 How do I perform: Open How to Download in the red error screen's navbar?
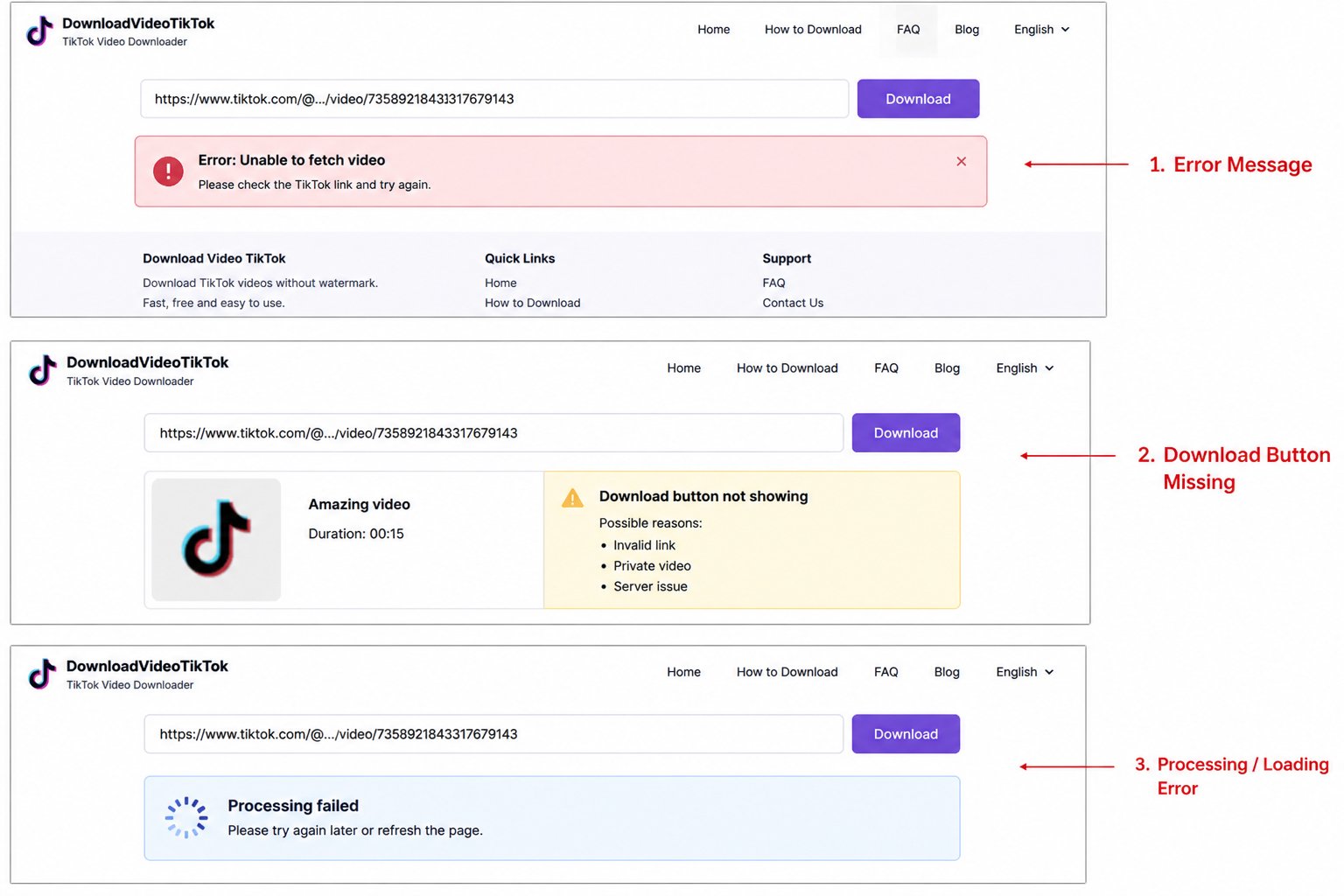click(x=813, y=30)
